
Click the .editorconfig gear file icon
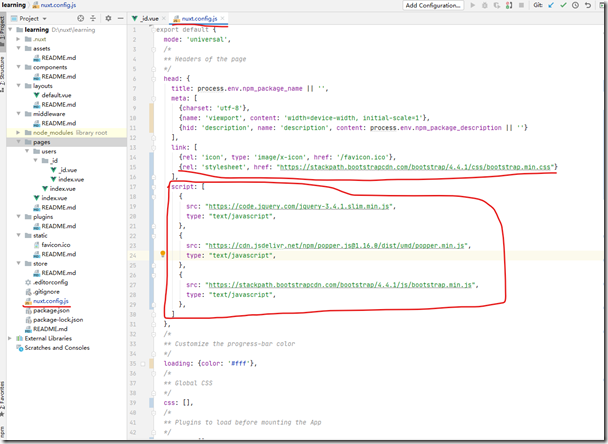[x=28, y=282]
